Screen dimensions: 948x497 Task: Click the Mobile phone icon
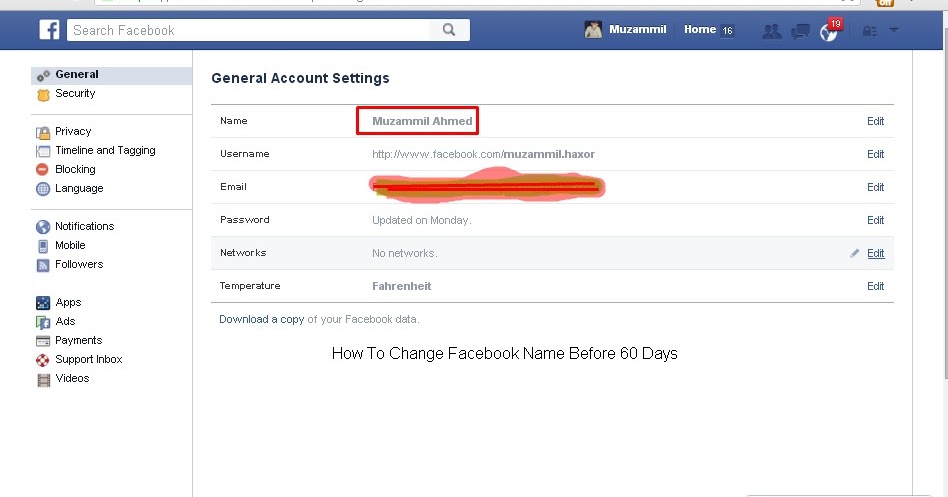point(43,246)
